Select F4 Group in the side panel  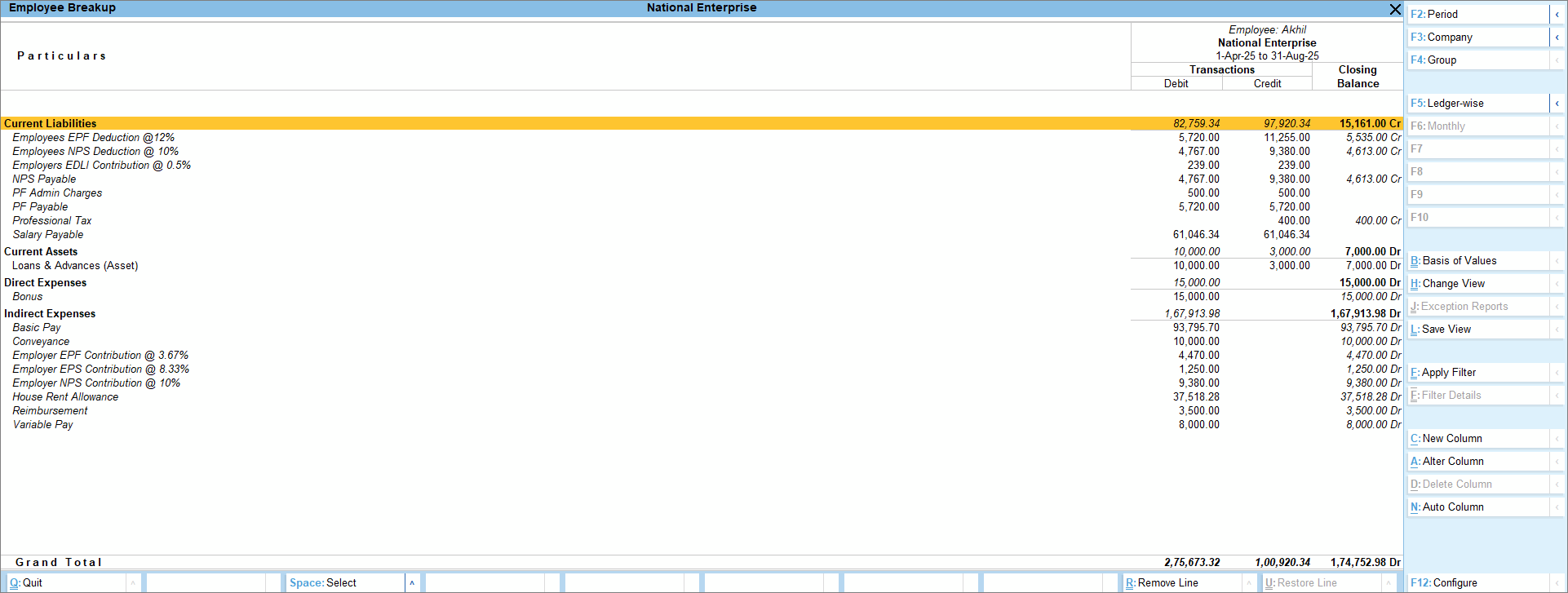[1477, 60]
